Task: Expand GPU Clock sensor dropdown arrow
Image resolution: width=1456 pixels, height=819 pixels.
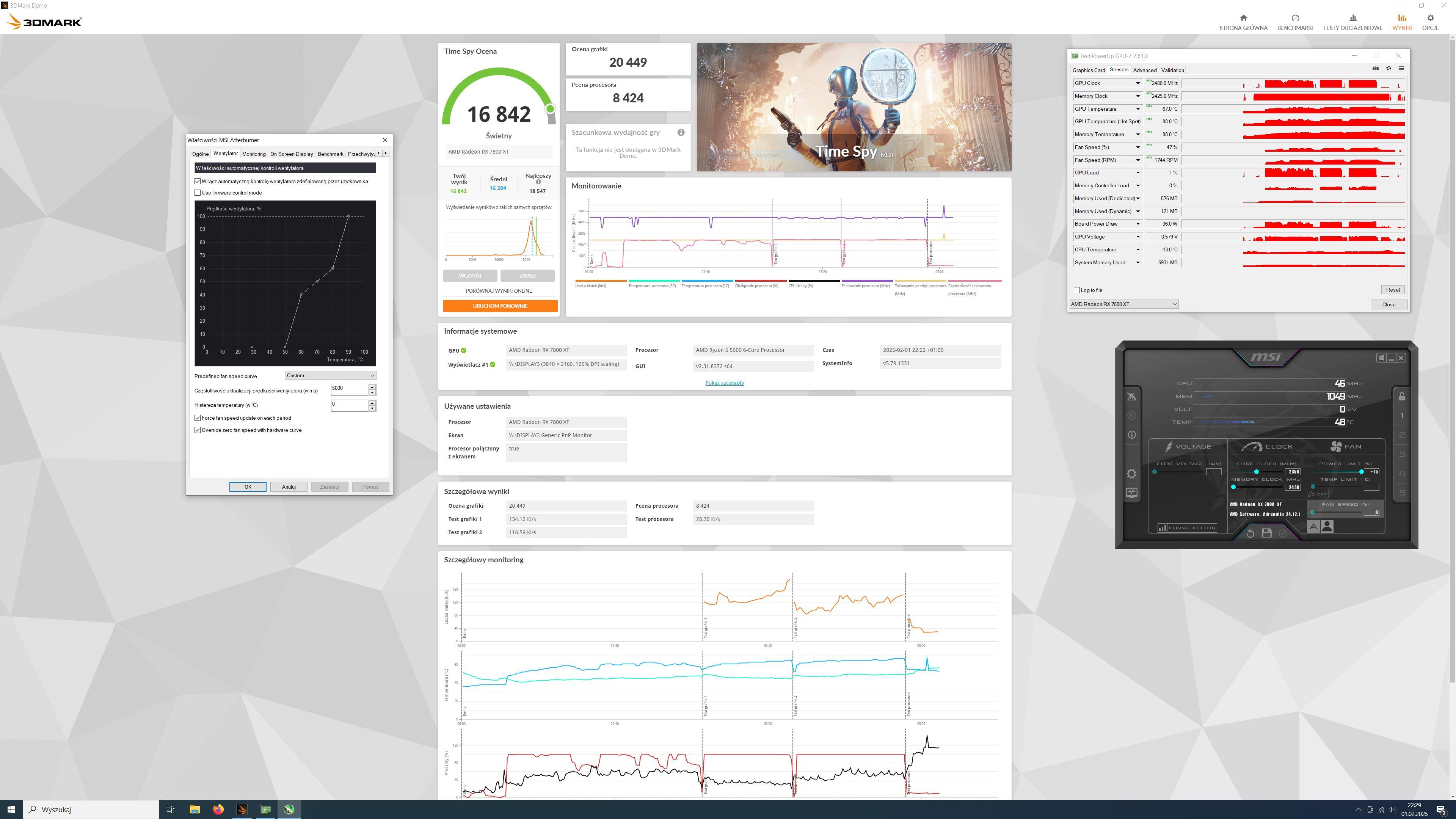Action: [1138, 84]
